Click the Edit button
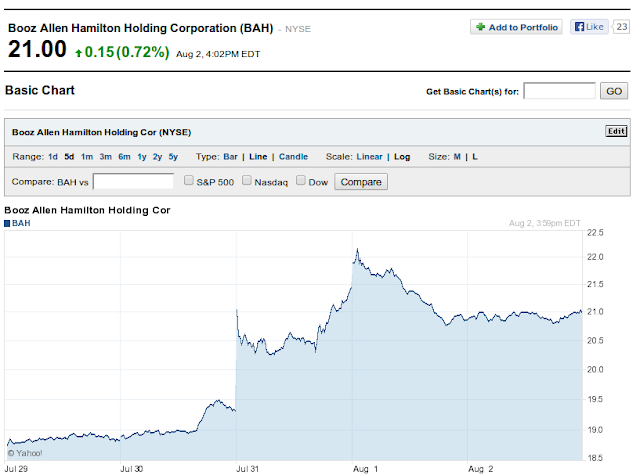This screenshot has height=475, width=640. pyautogui.click(x=616, y=131)
